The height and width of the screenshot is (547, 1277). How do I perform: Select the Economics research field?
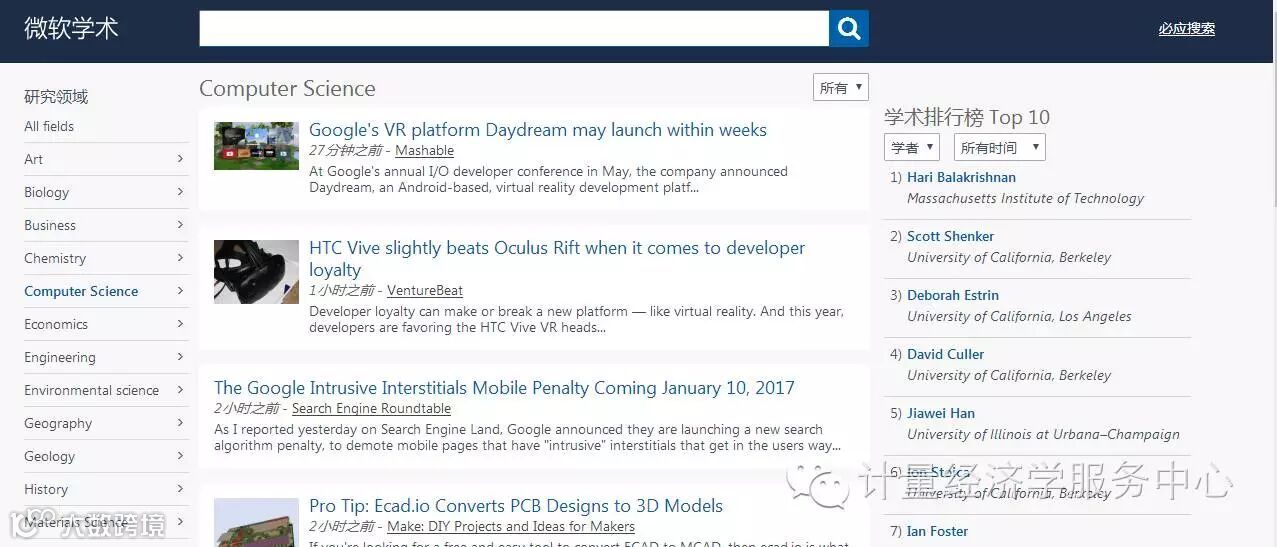pos(56,324)
